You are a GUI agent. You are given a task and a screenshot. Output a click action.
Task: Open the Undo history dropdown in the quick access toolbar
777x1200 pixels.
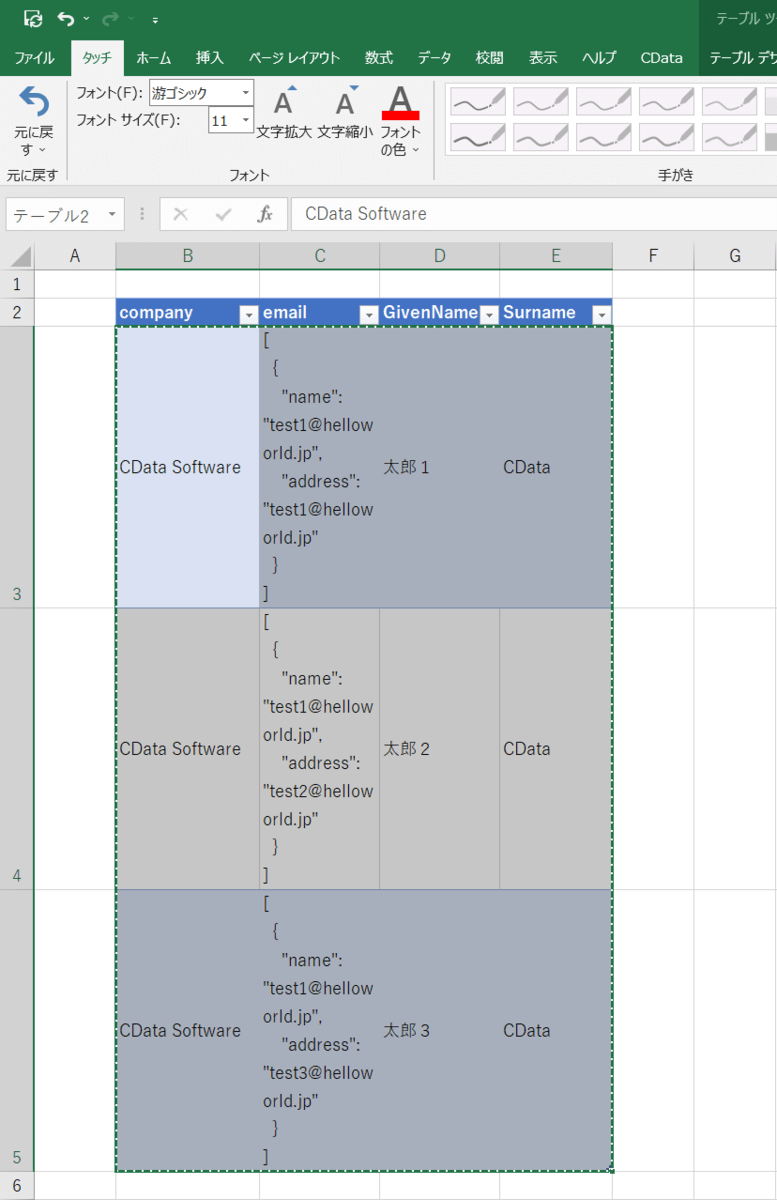(86, 19)
